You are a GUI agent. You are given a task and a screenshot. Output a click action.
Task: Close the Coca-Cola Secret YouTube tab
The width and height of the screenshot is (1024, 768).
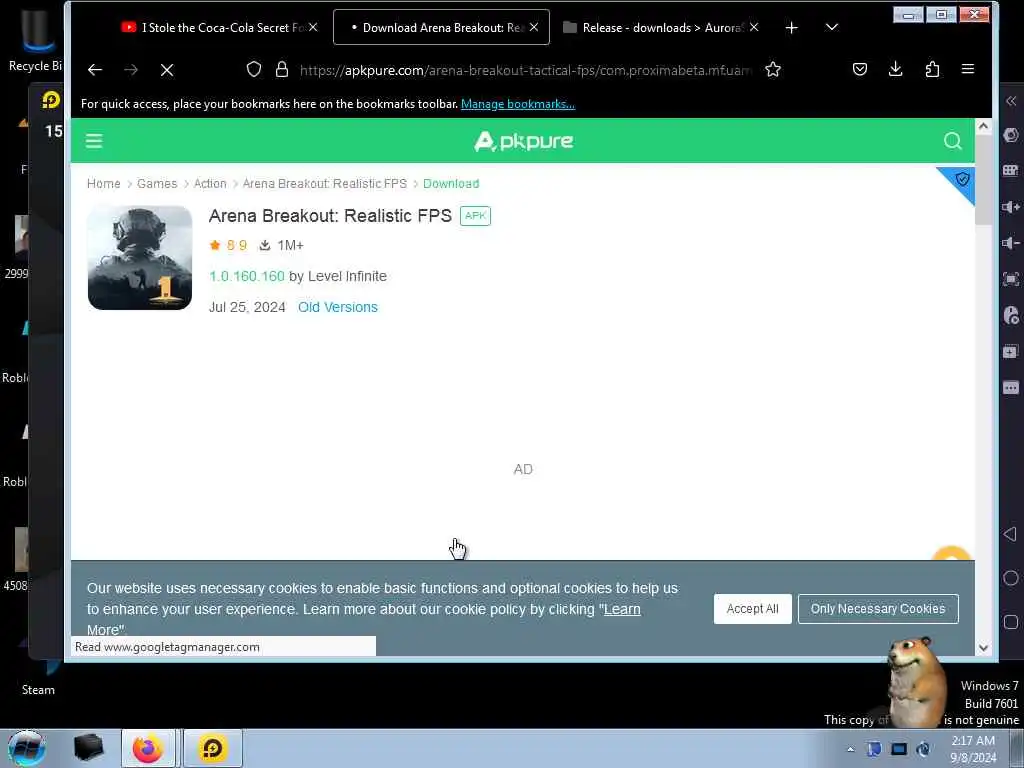pyautogui.click(x=313, y=27)
